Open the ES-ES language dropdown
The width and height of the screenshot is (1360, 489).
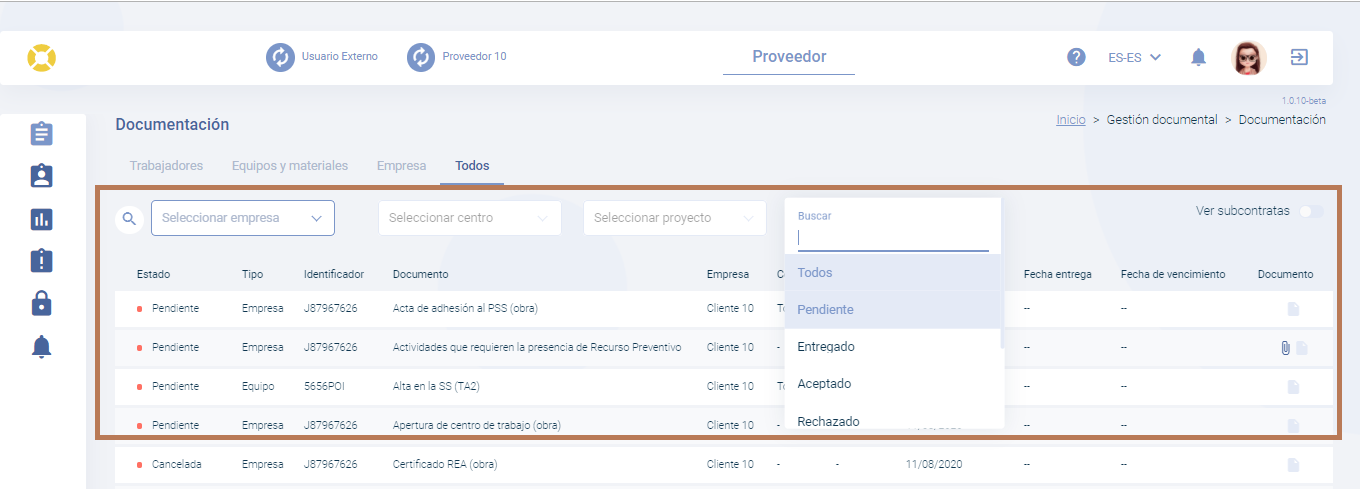pos(1134,57)
